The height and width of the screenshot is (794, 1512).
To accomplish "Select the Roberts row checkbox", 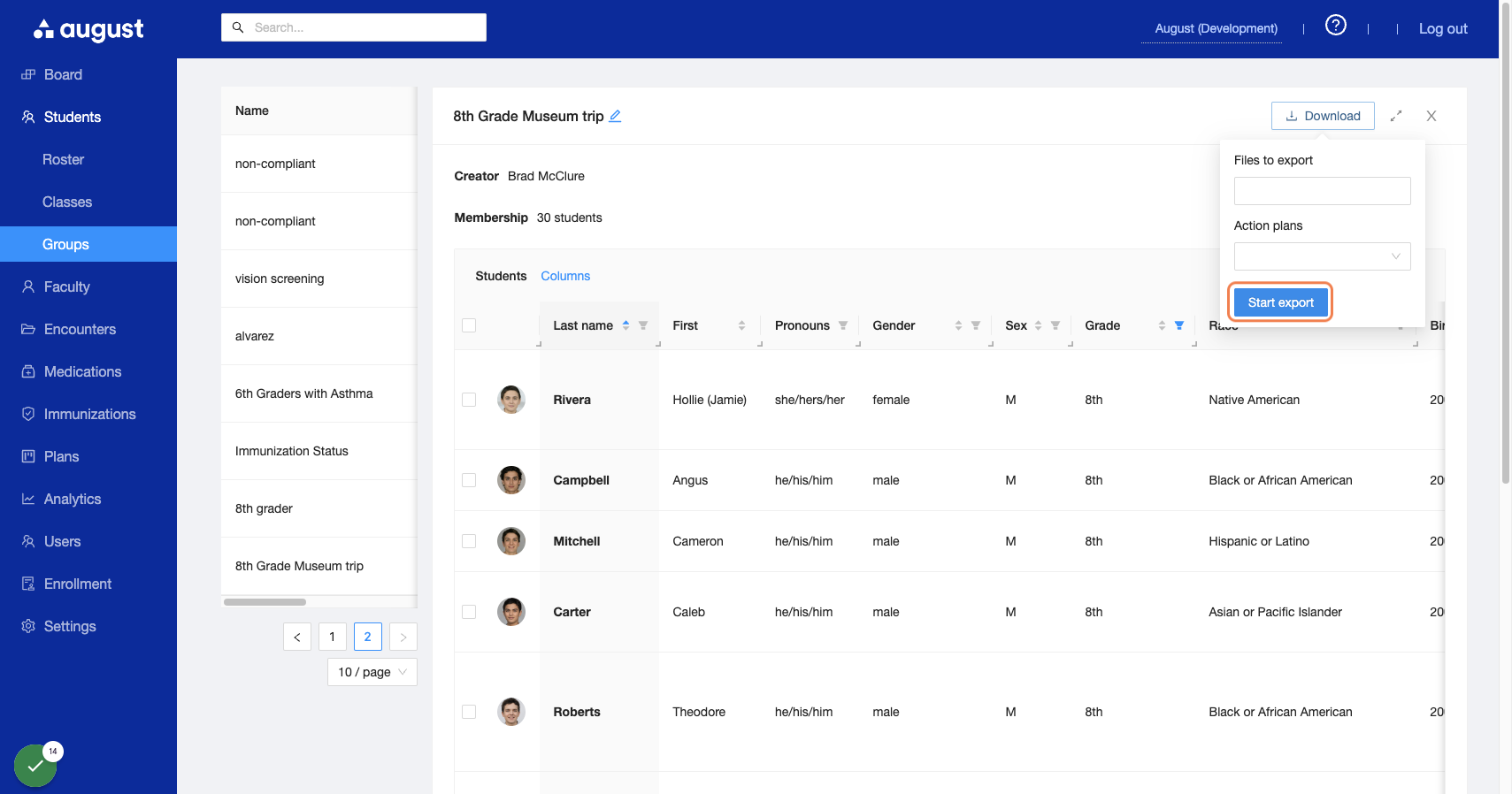I will (469, 712).
